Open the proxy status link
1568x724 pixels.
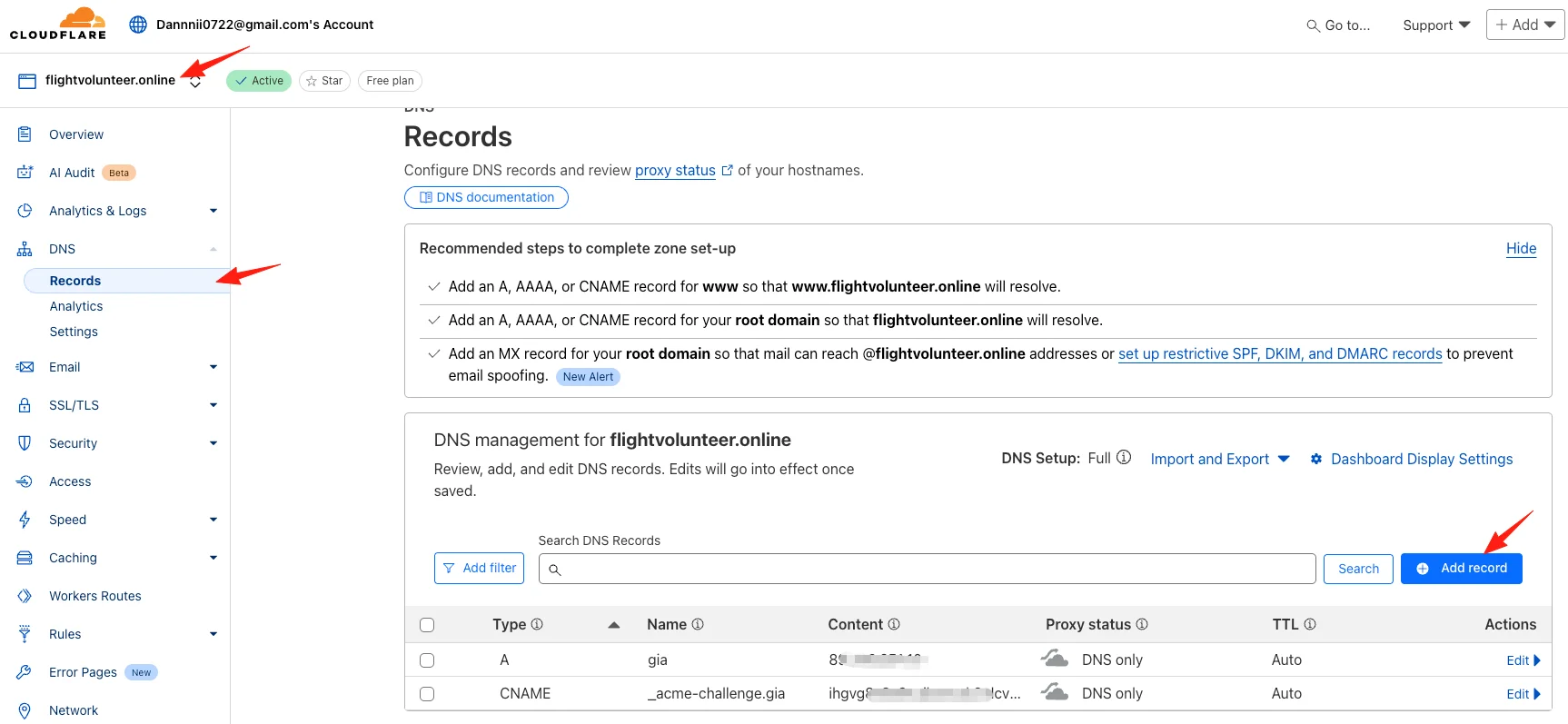(675, 170)
